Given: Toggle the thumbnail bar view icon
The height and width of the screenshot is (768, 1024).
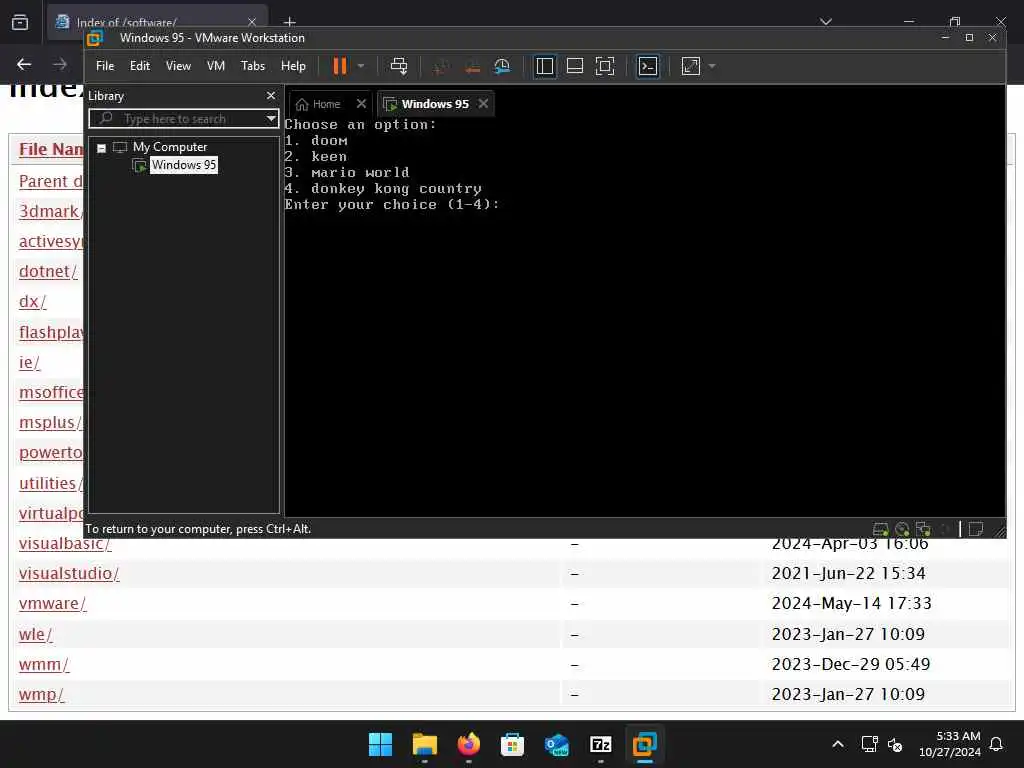Looking at the screenshot, I should pyautogui.click(x=575, y=66).
